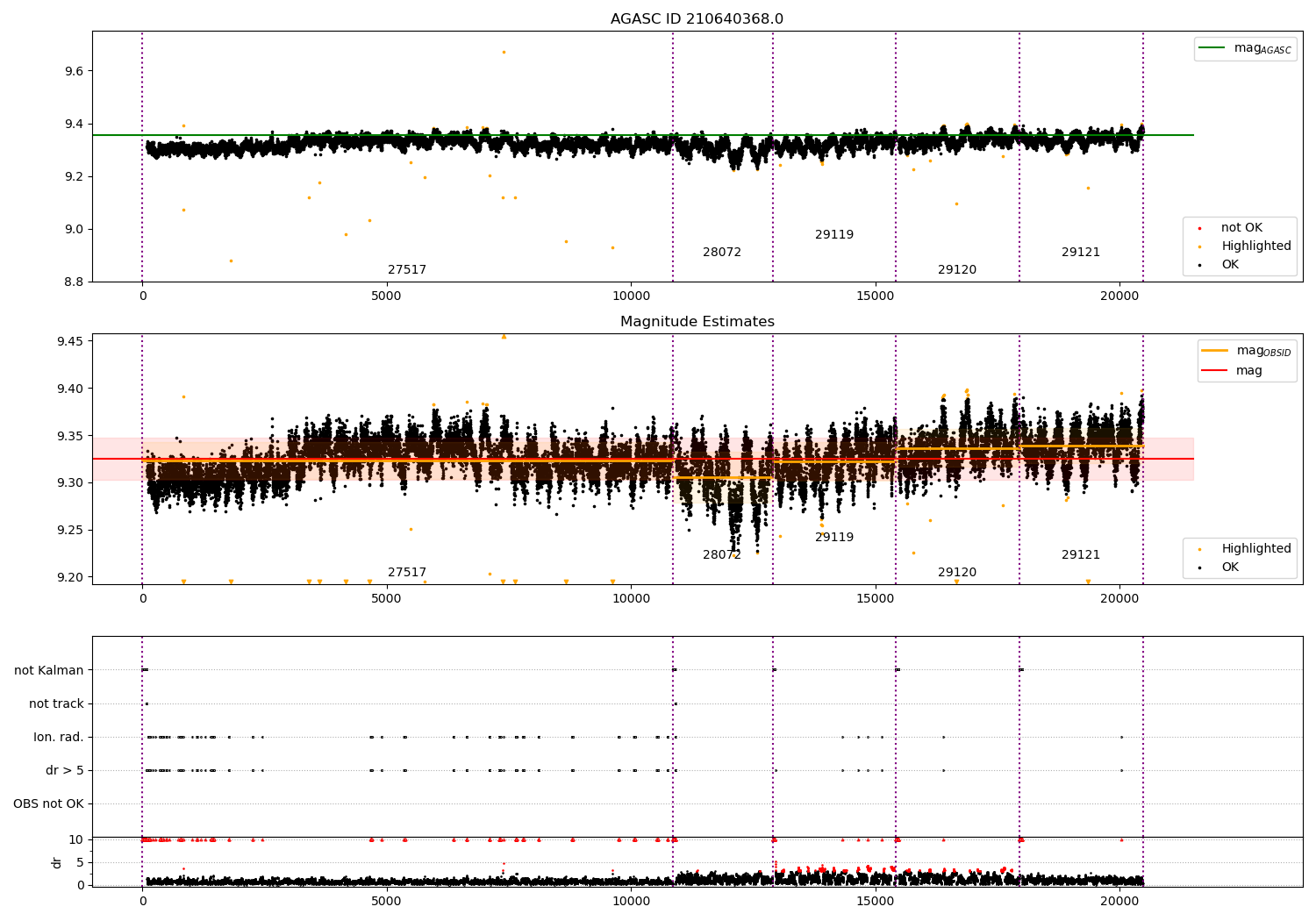Click the orange outlier point near 9.67 magnitude
This screenshot has width=1316, height=921.
pyautogui.click(x=504, y=52)
